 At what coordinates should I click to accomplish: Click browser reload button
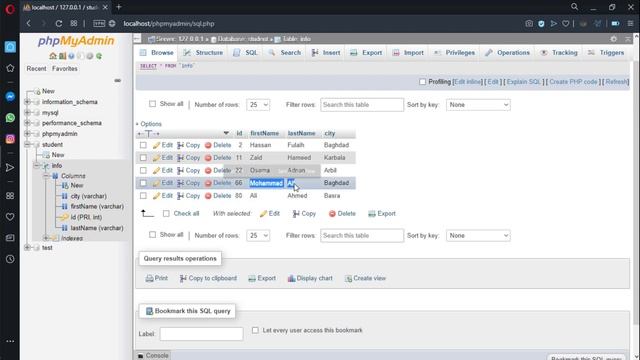[x=59, y=24]
